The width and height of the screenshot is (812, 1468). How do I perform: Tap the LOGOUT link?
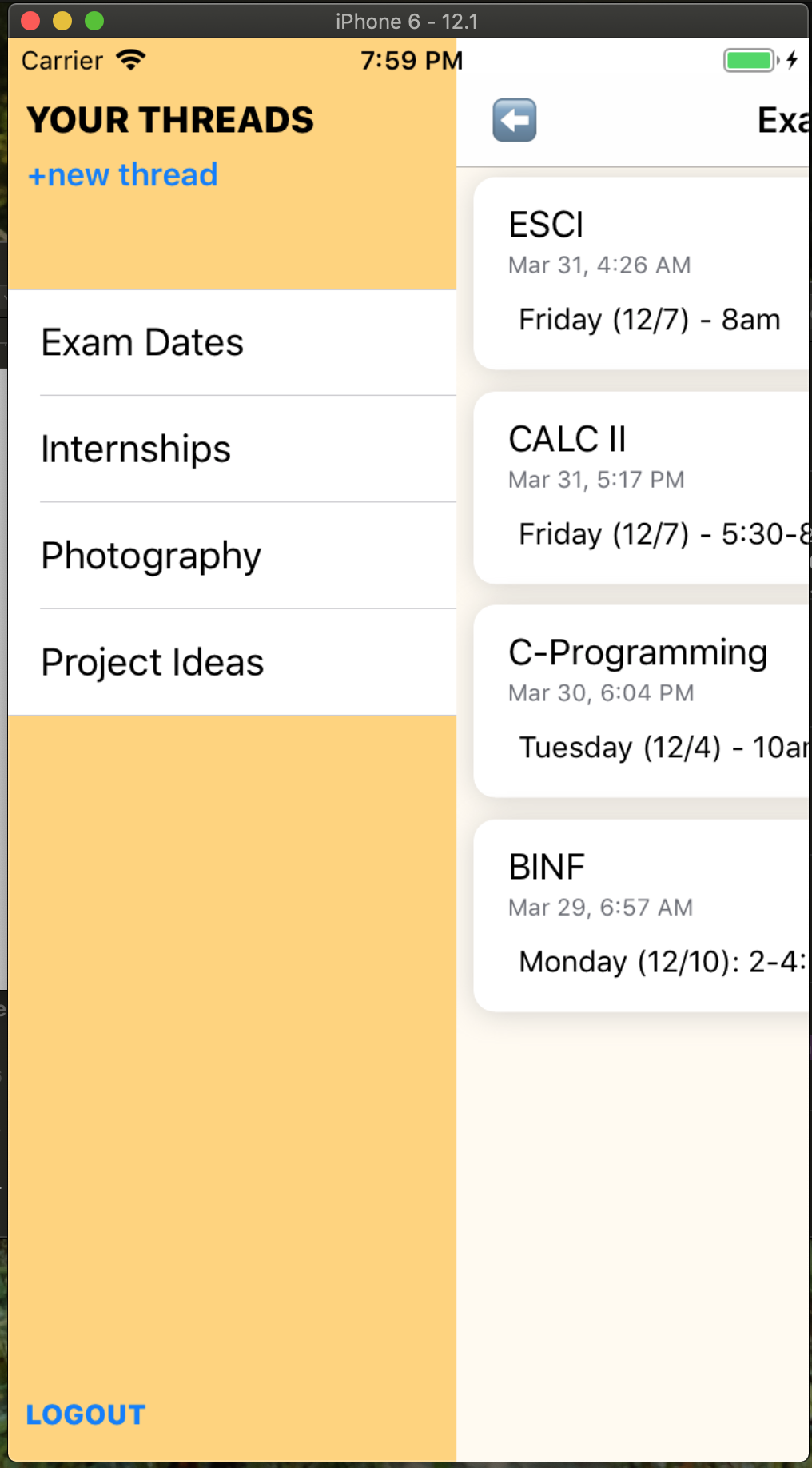pyautogui.click(x=86, y=1414)
